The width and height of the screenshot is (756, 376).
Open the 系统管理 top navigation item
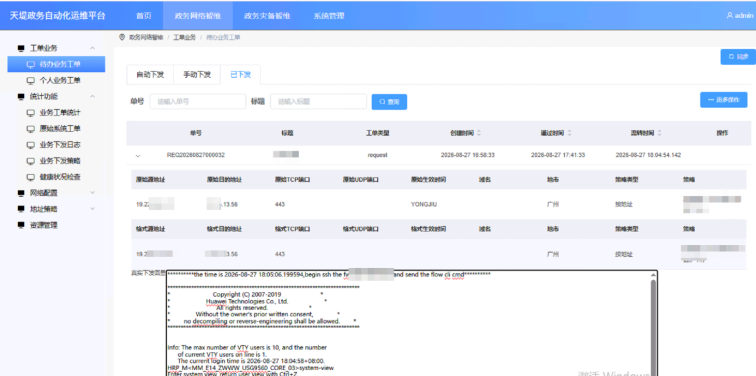pos(329,15)
